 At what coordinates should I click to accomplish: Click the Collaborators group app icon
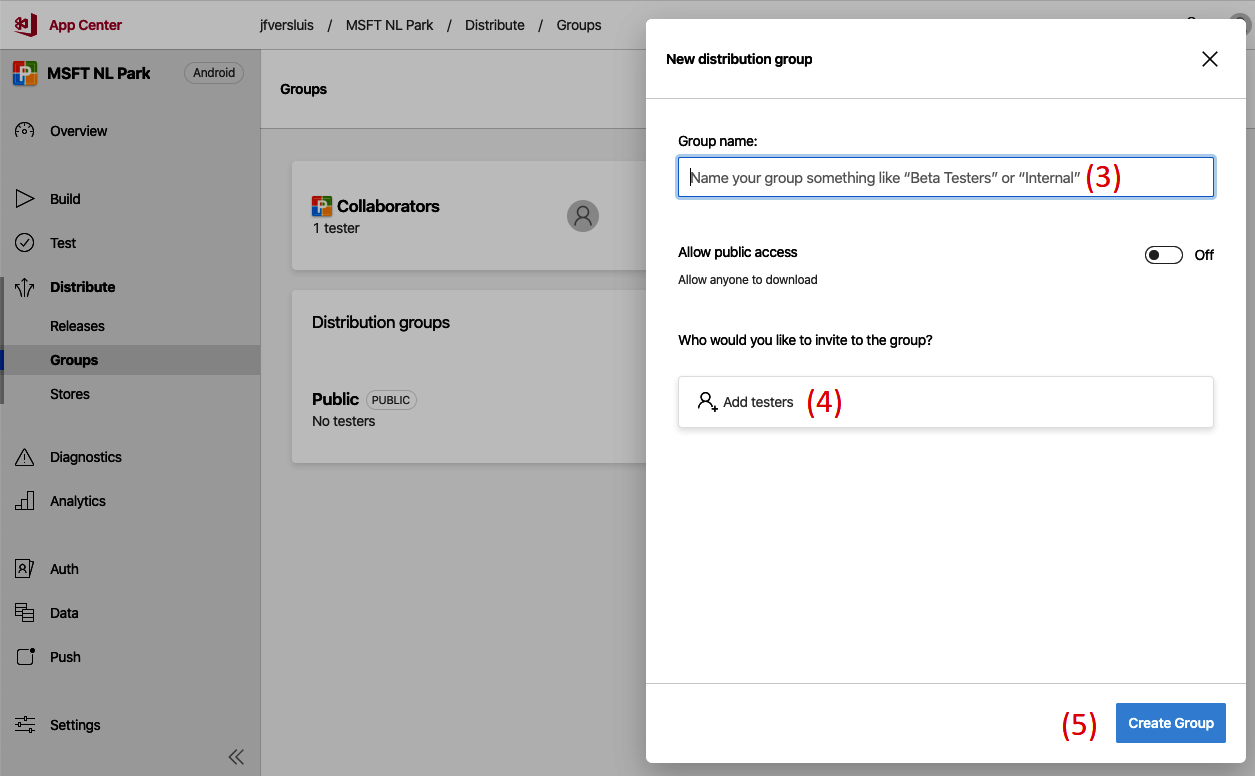[x=322, y=207]
